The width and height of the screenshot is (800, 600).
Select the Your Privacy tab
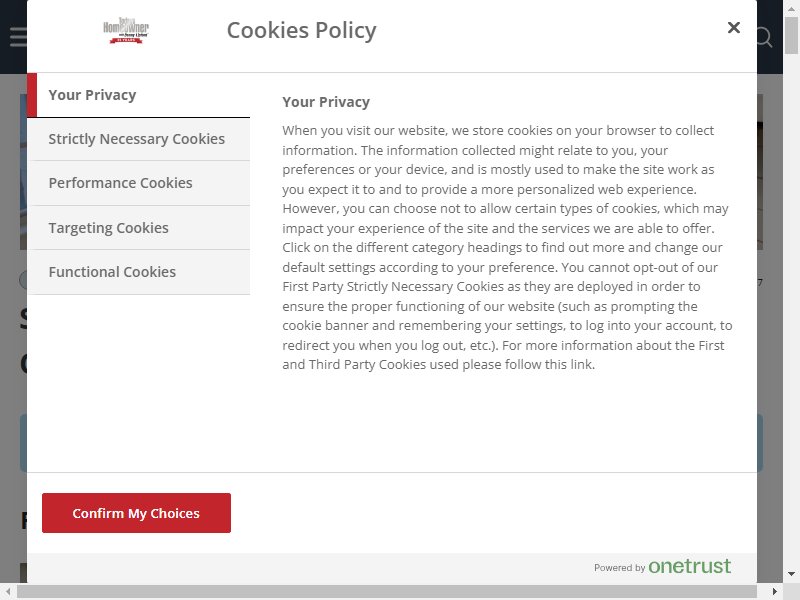[138, 95]
